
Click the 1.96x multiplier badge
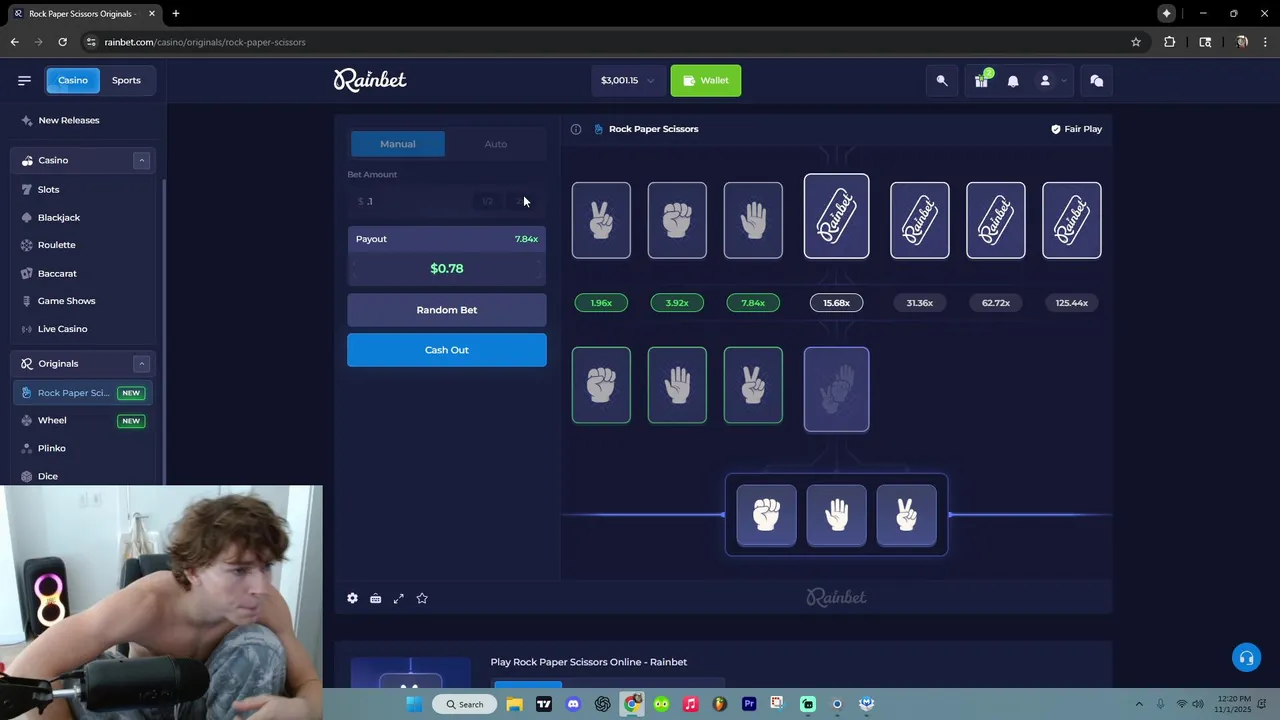pyautogui.click(x=601, y=303)
